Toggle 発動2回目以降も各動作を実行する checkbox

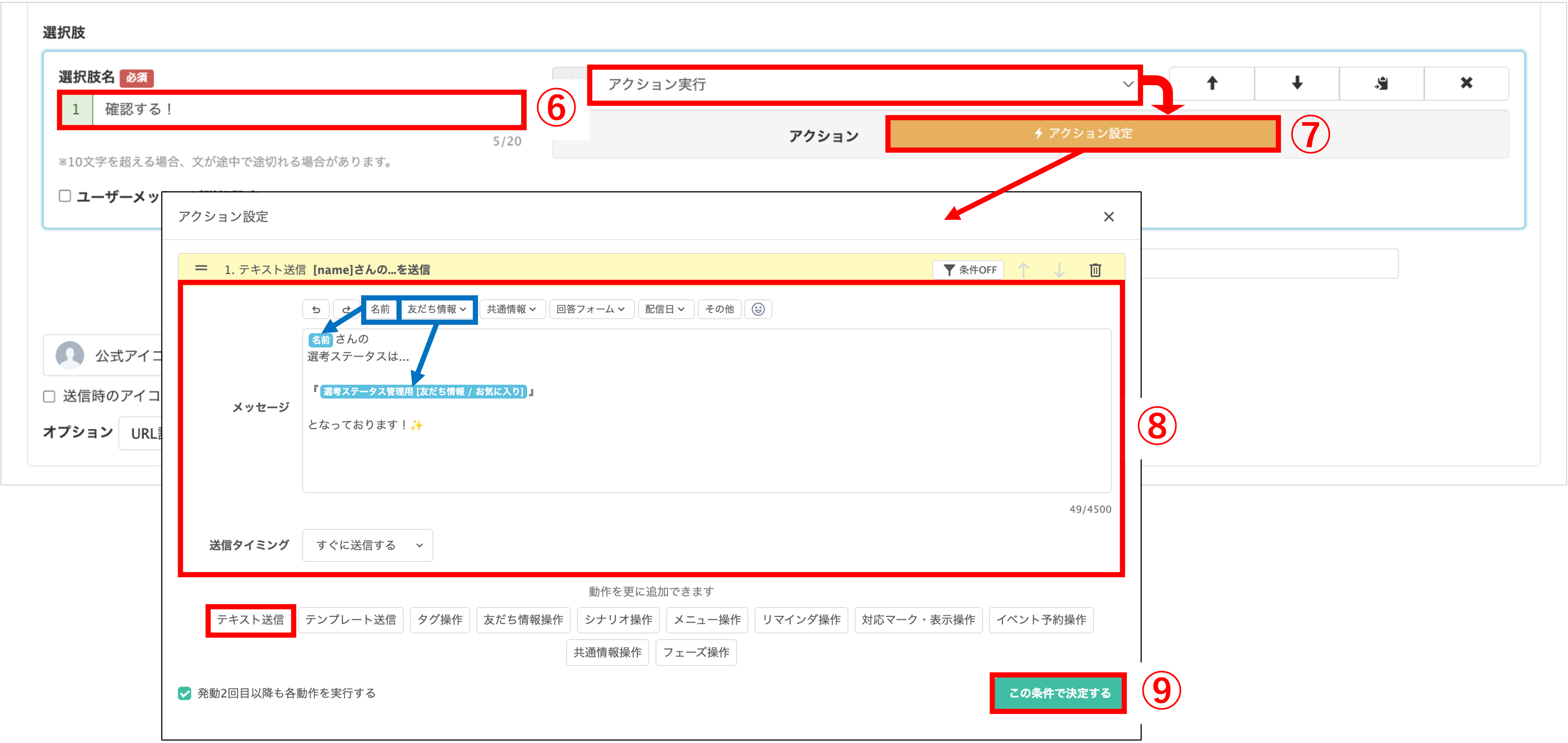184,693
